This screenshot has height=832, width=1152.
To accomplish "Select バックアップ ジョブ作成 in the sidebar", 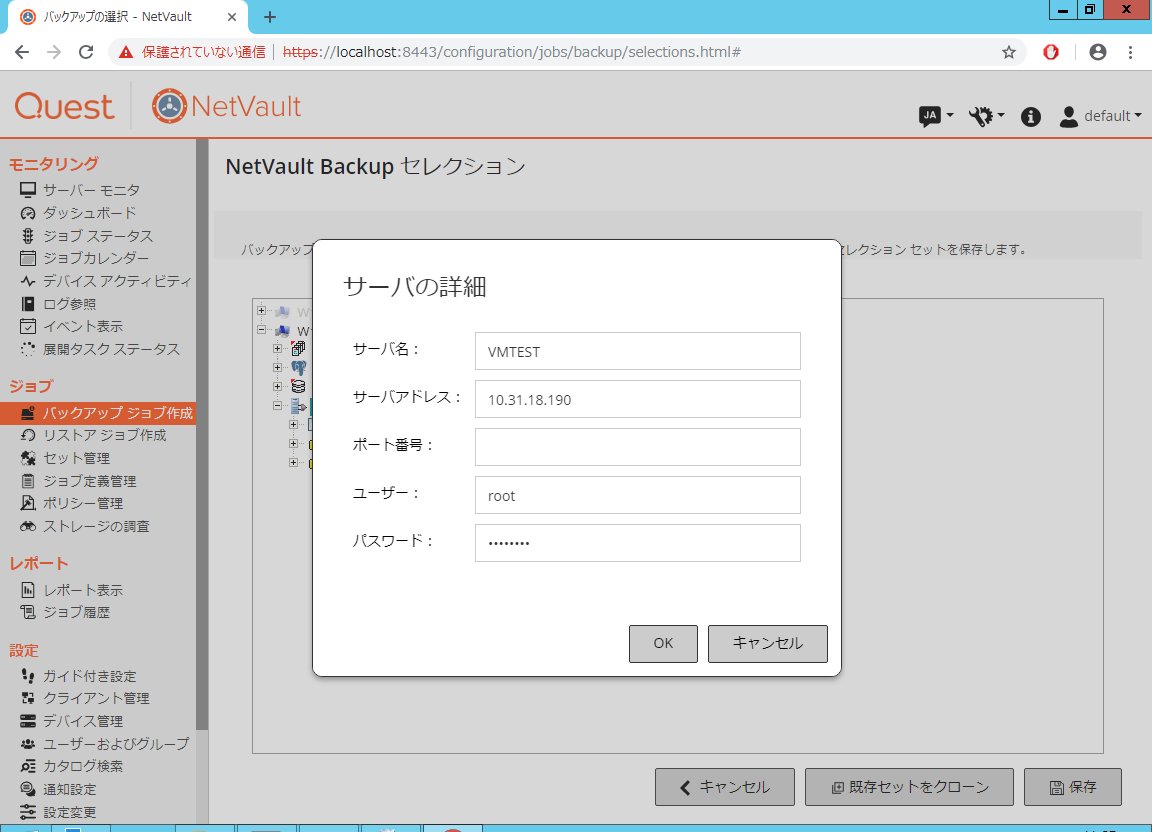I will click(98, 413).
